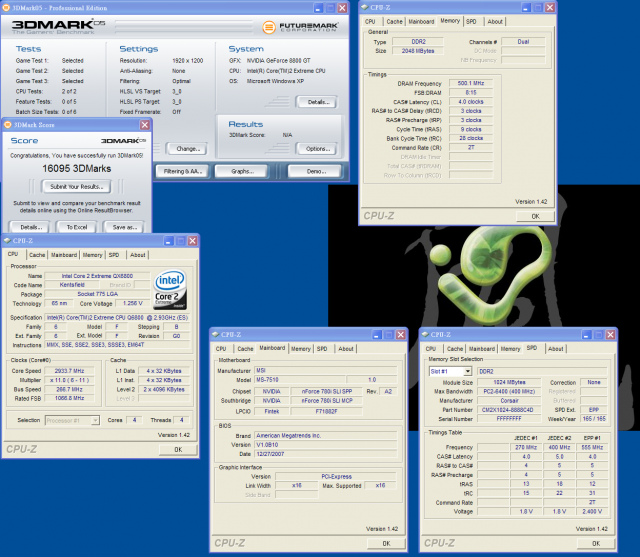Screen dimensions: 640x557
Task: Close the 3DMark Score dialog
Action: [x=145, y=125]
